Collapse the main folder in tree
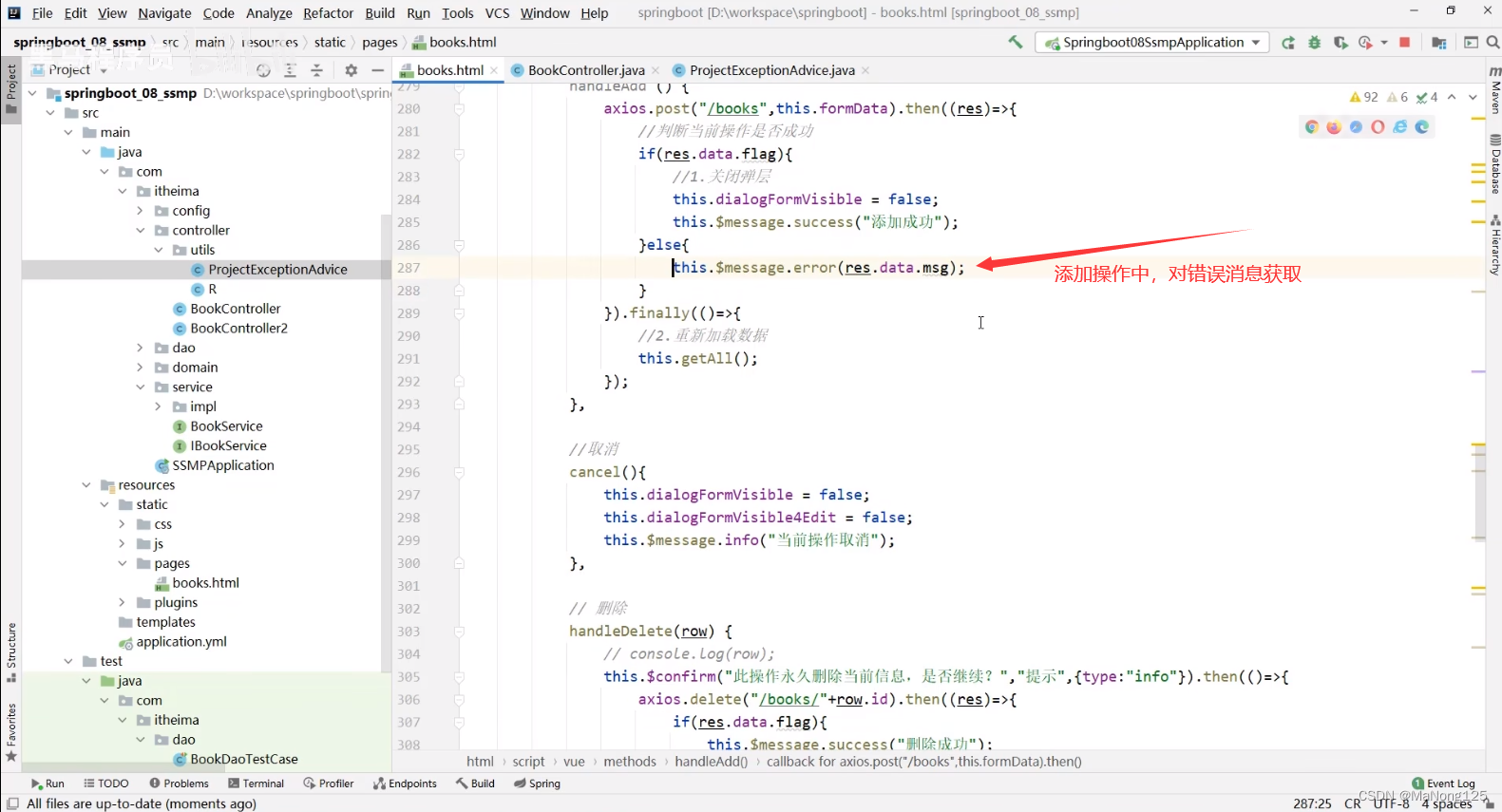 [68, 132]
